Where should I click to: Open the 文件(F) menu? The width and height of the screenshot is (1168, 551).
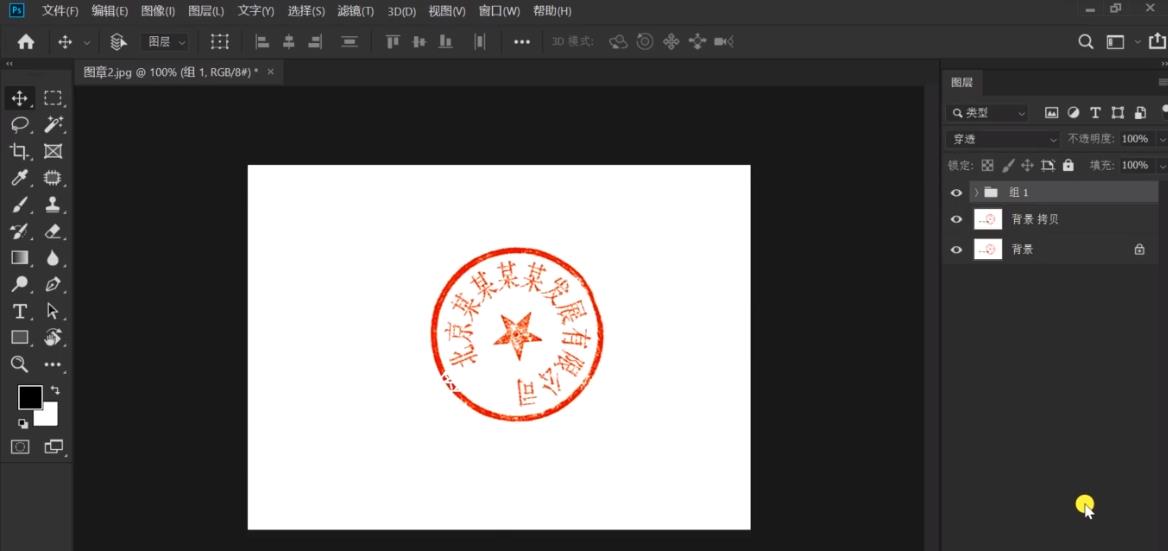60,11
